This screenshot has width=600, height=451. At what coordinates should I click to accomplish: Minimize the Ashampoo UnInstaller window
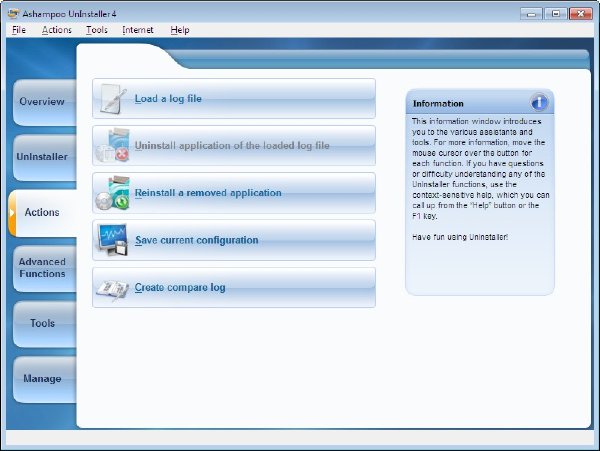coord(531,14)
